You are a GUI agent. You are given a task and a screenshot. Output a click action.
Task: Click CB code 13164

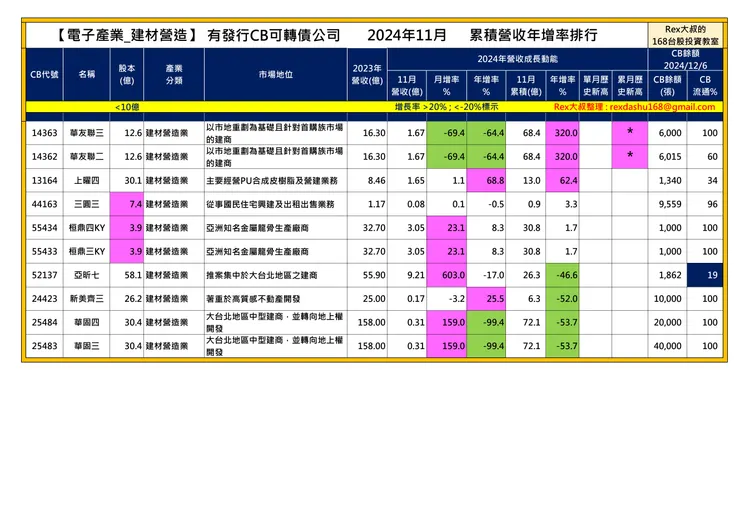(x=44, y=180)
